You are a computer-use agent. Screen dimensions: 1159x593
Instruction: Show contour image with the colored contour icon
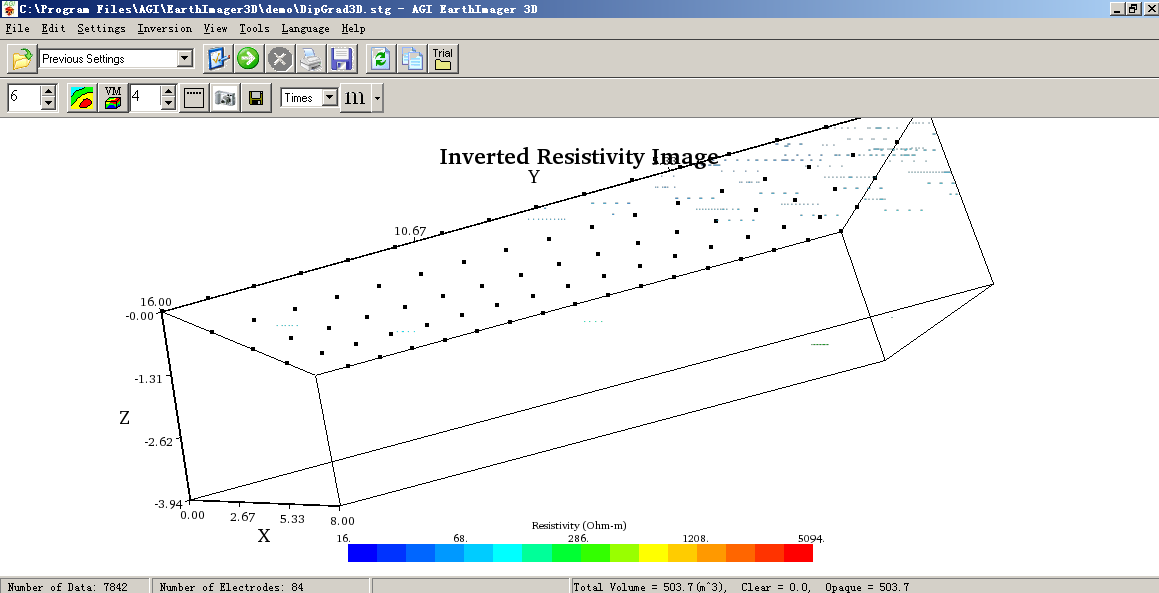[x=82, y=98]
